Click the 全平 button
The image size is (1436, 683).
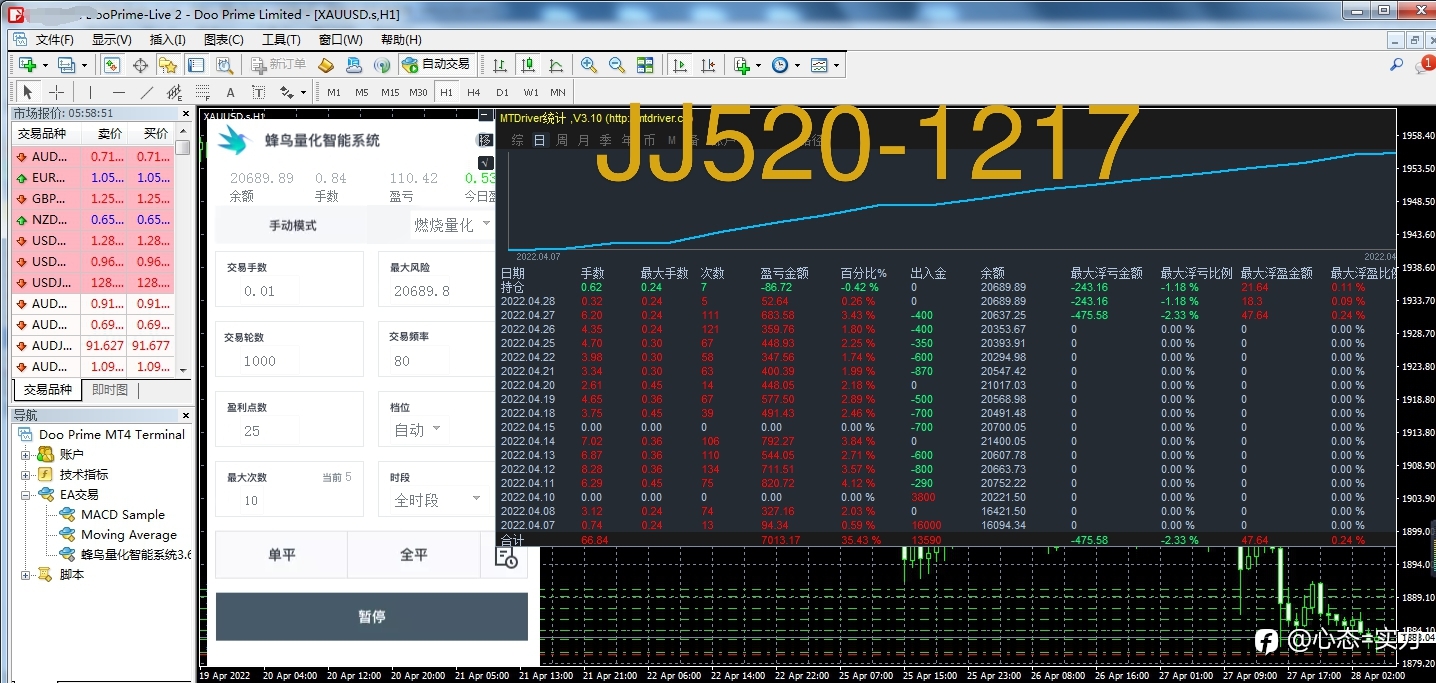coord(414,555)
